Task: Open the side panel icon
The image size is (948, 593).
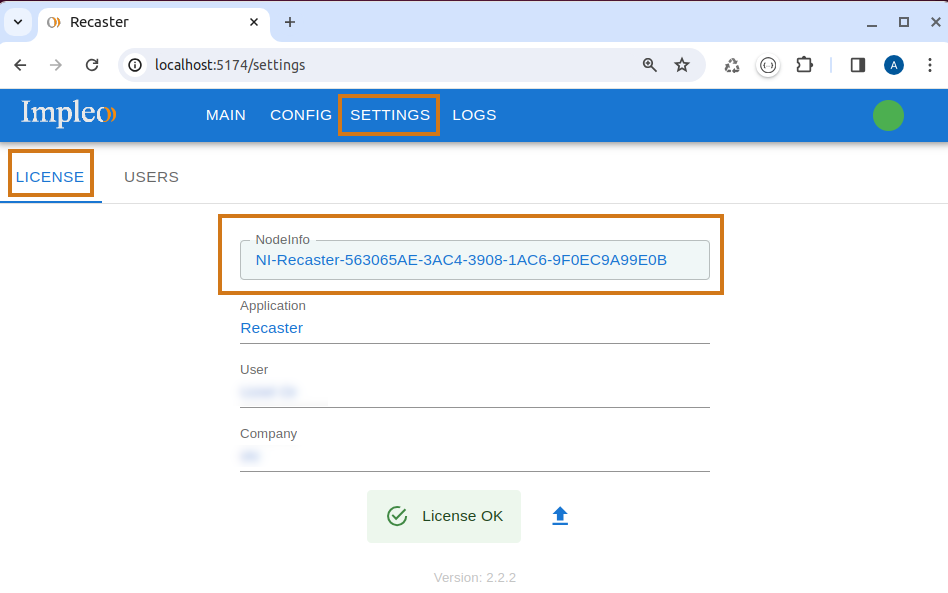Action: coord(858,65)
